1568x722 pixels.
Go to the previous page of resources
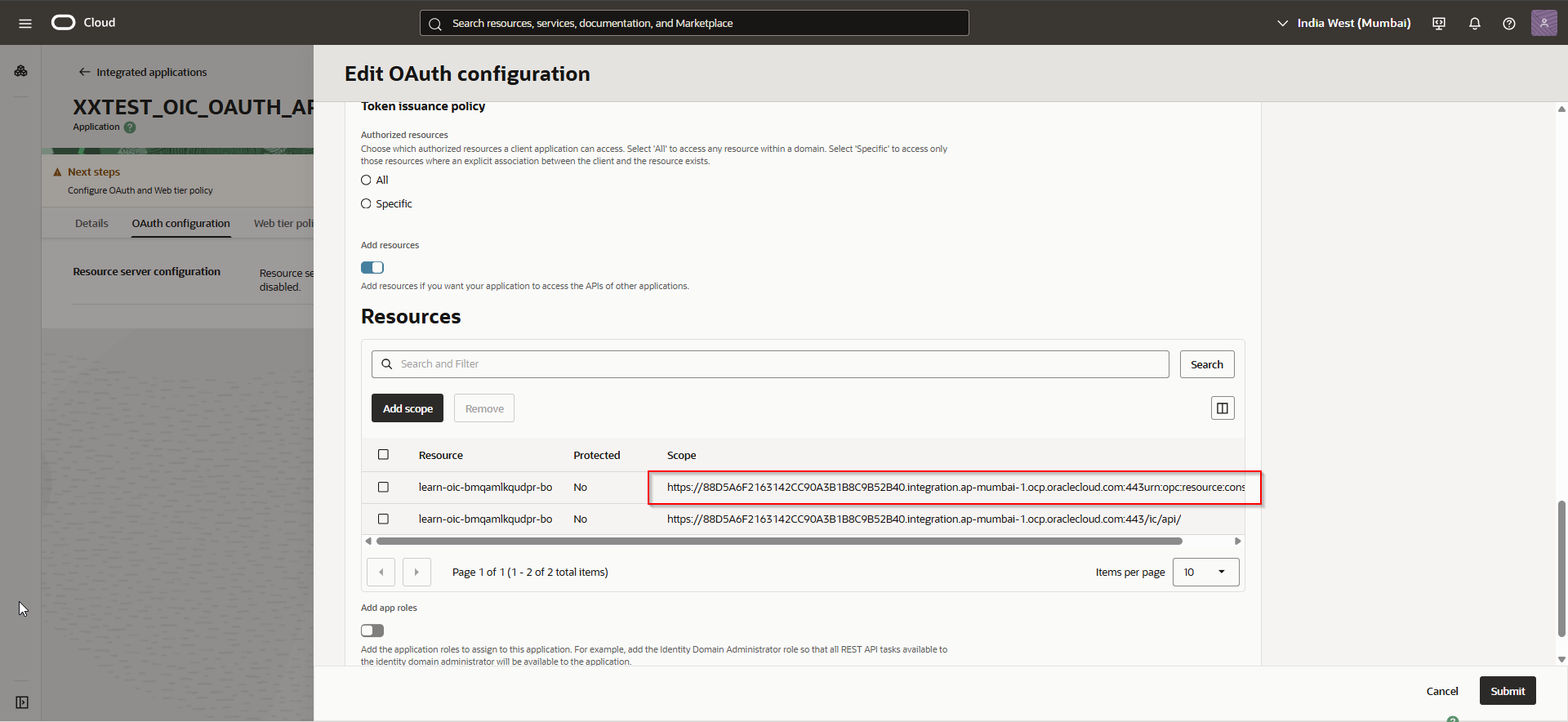tap(381, 573)
